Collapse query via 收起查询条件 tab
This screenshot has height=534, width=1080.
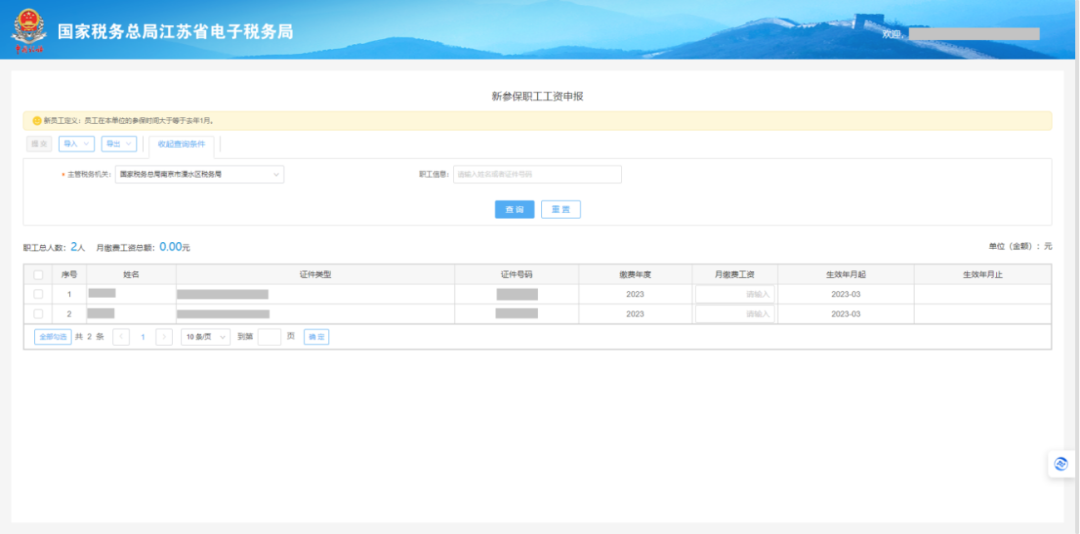[x=181, y=144]
